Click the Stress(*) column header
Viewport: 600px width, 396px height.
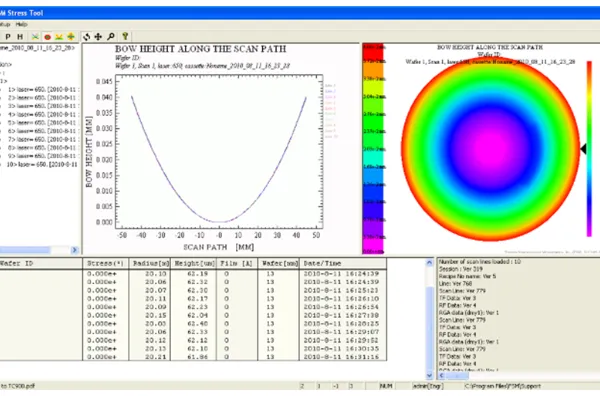[x=106, y=263]
